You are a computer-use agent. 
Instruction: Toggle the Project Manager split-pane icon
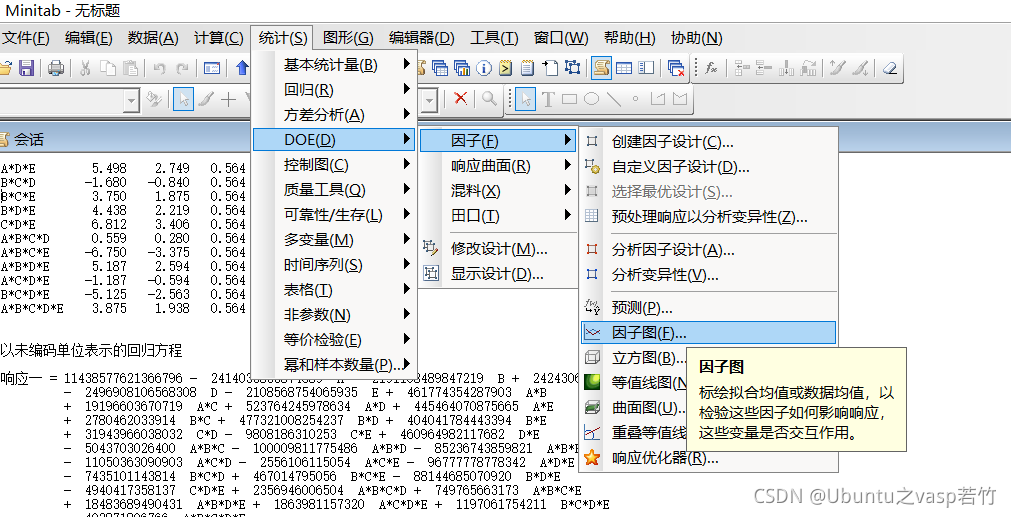tap(646, 68)
